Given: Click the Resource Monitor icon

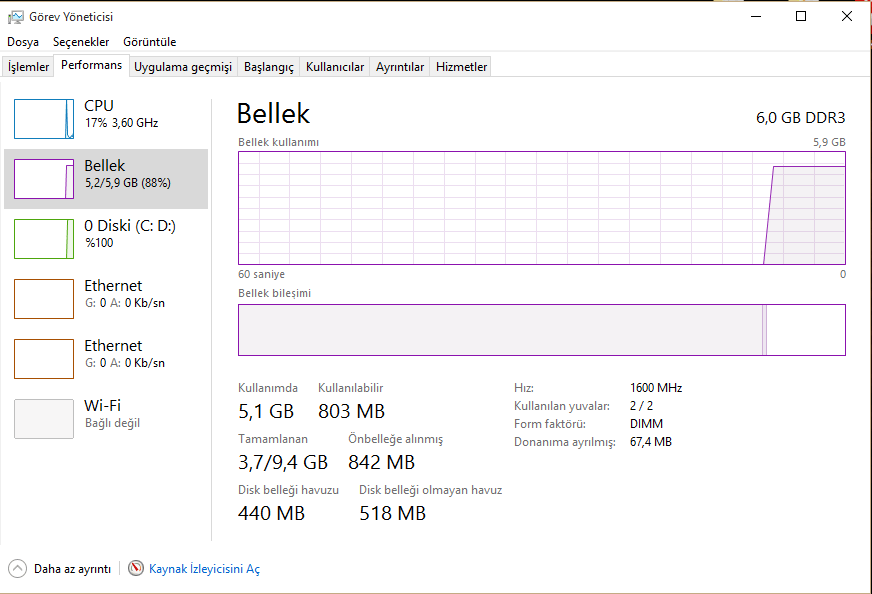Looking at the screenshot, I should (136, 568).
